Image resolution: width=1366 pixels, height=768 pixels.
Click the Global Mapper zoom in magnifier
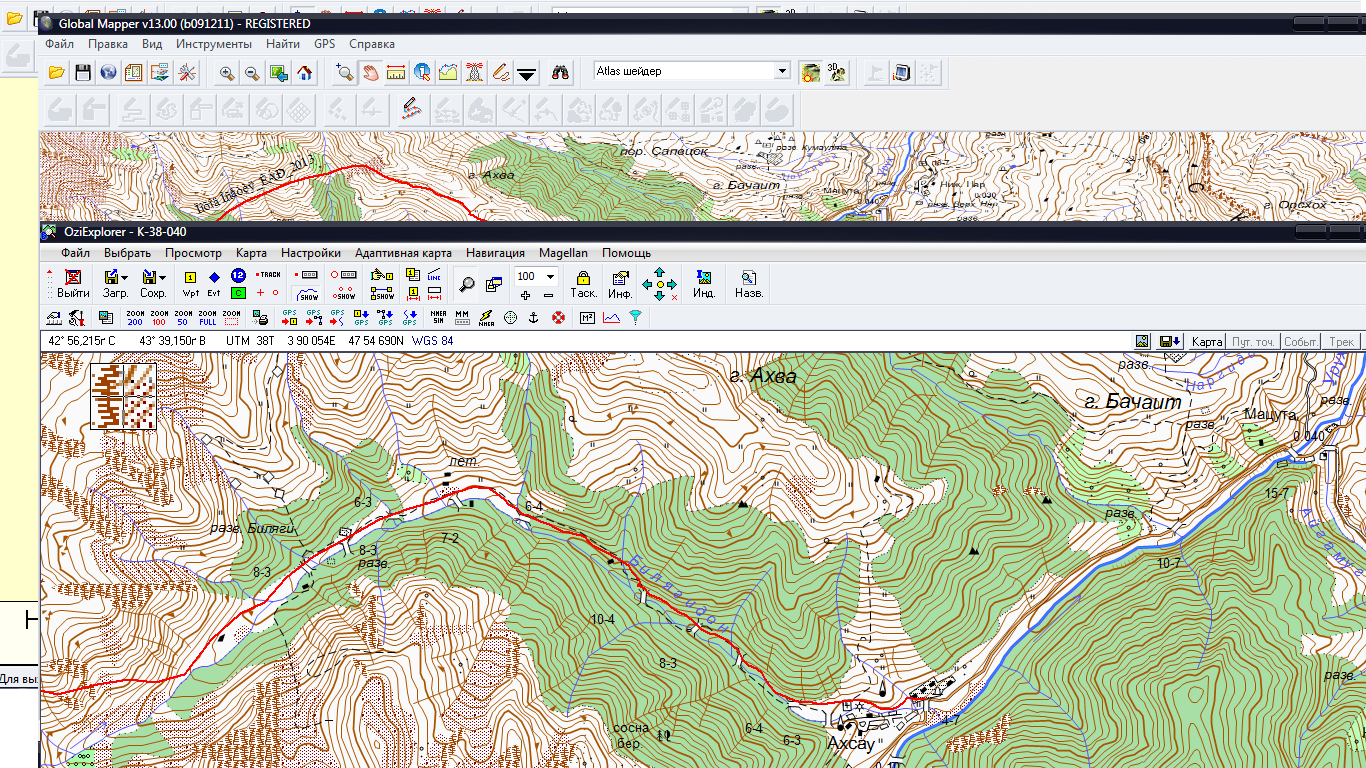[227, 73]
